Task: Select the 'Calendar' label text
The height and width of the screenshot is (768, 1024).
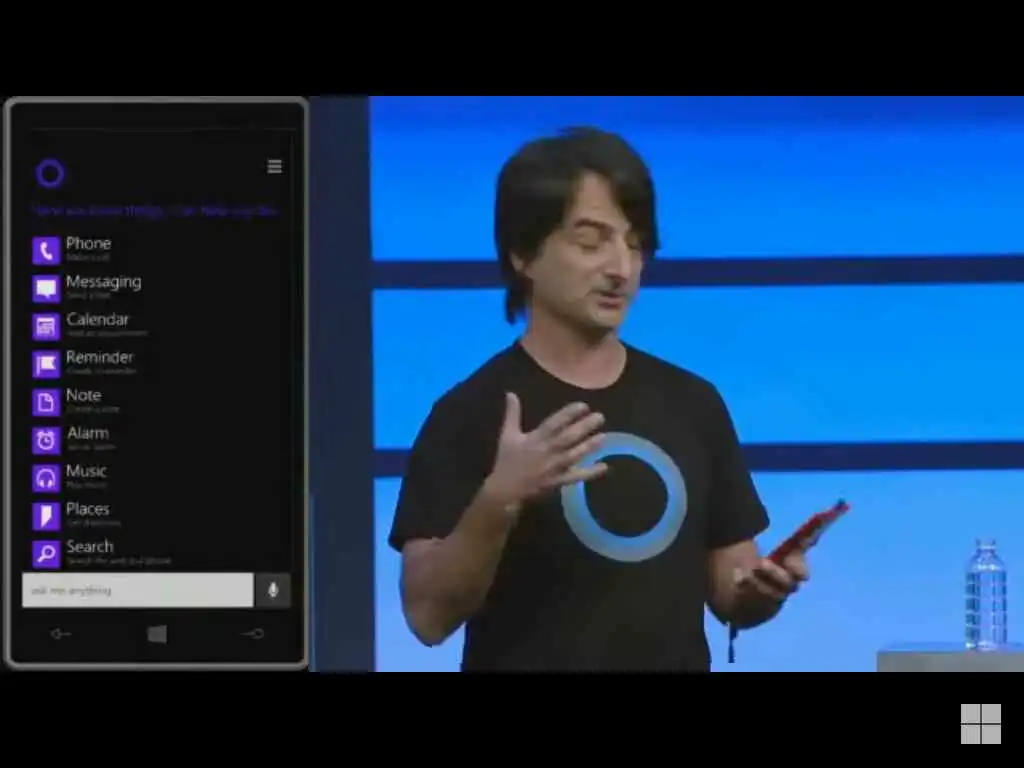Action: tap(97, 319)
